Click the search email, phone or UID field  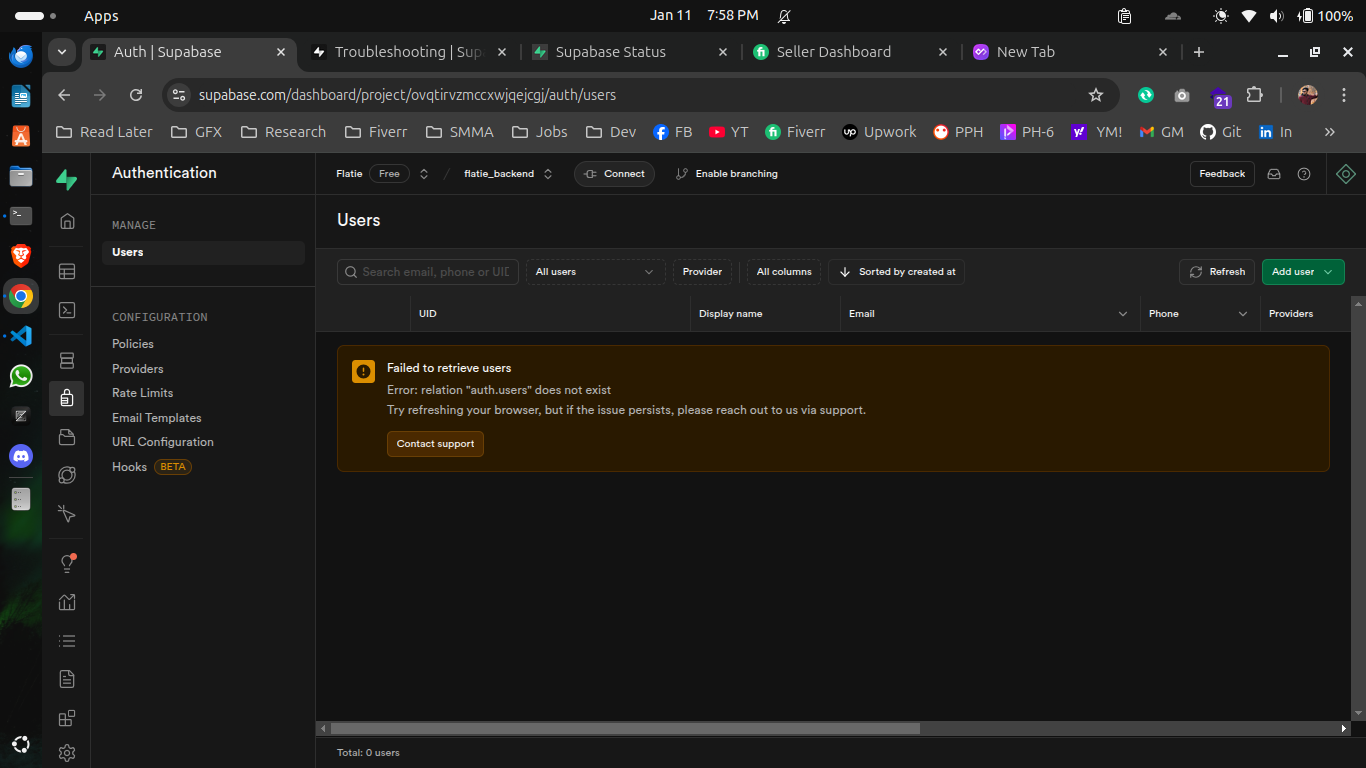point(427,271)
